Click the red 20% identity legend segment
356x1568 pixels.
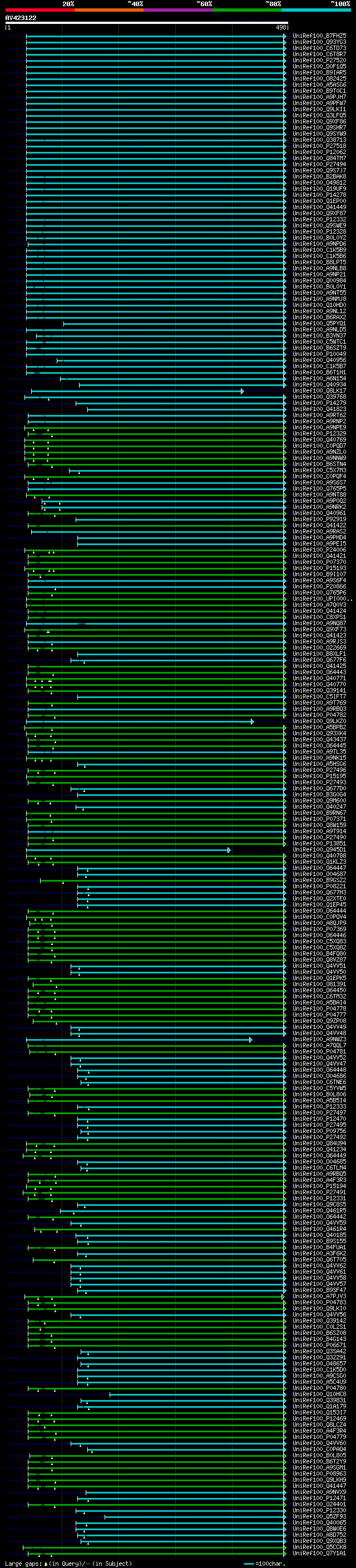(x=39, y=10)
